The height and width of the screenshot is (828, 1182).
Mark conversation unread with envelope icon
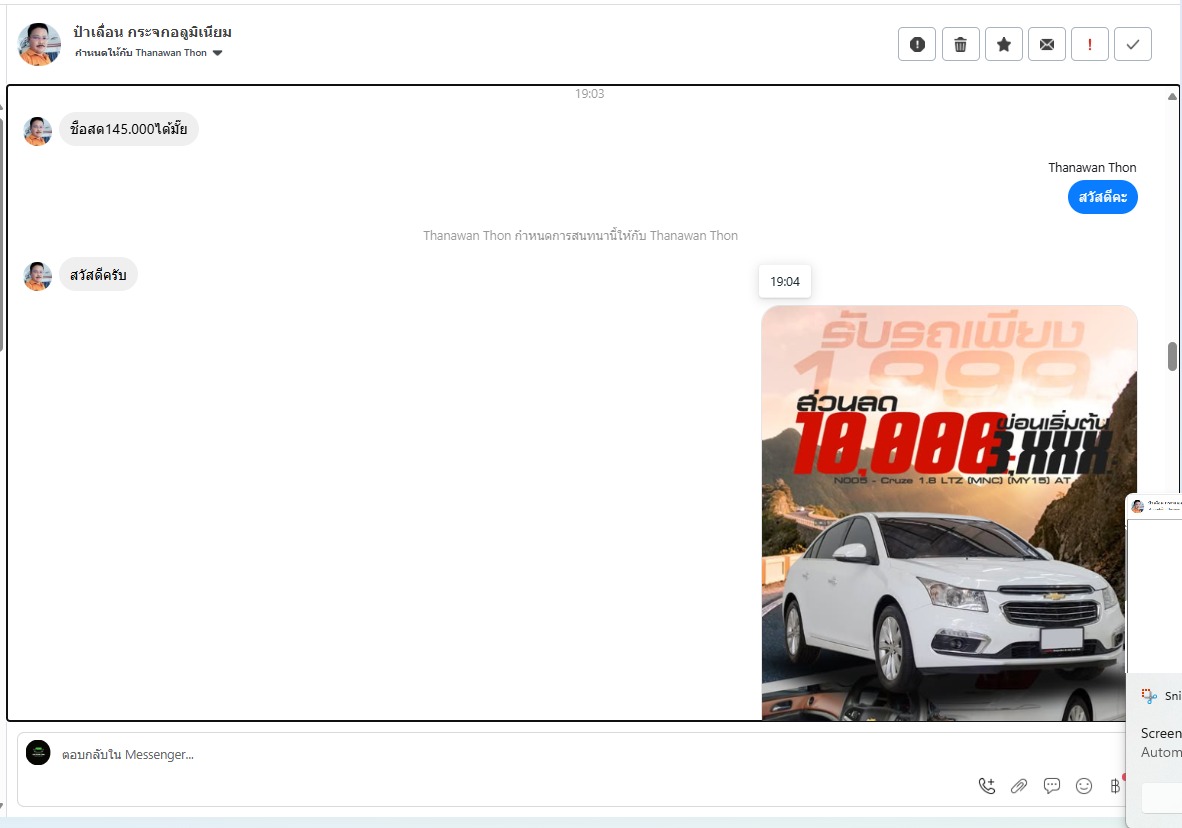1046,44
